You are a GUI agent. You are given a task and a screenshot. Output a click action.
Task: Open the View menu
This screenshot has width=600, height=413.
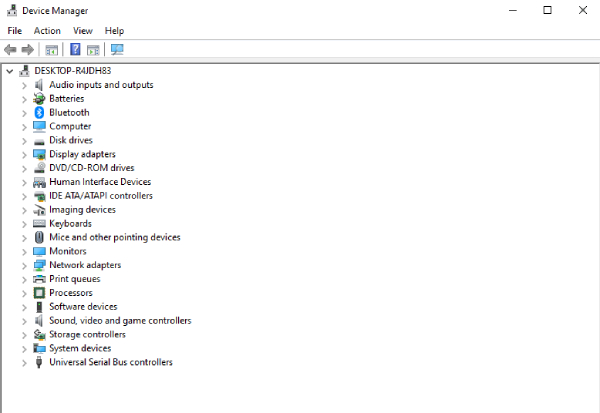pos(83,31)
